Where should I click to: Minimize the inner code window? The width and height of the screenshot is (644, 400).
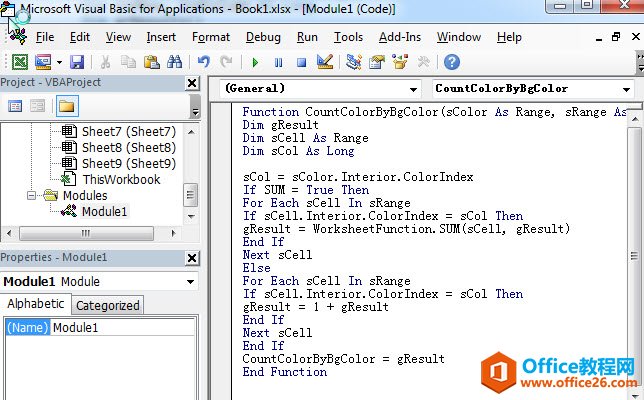[x=599, y=38]
